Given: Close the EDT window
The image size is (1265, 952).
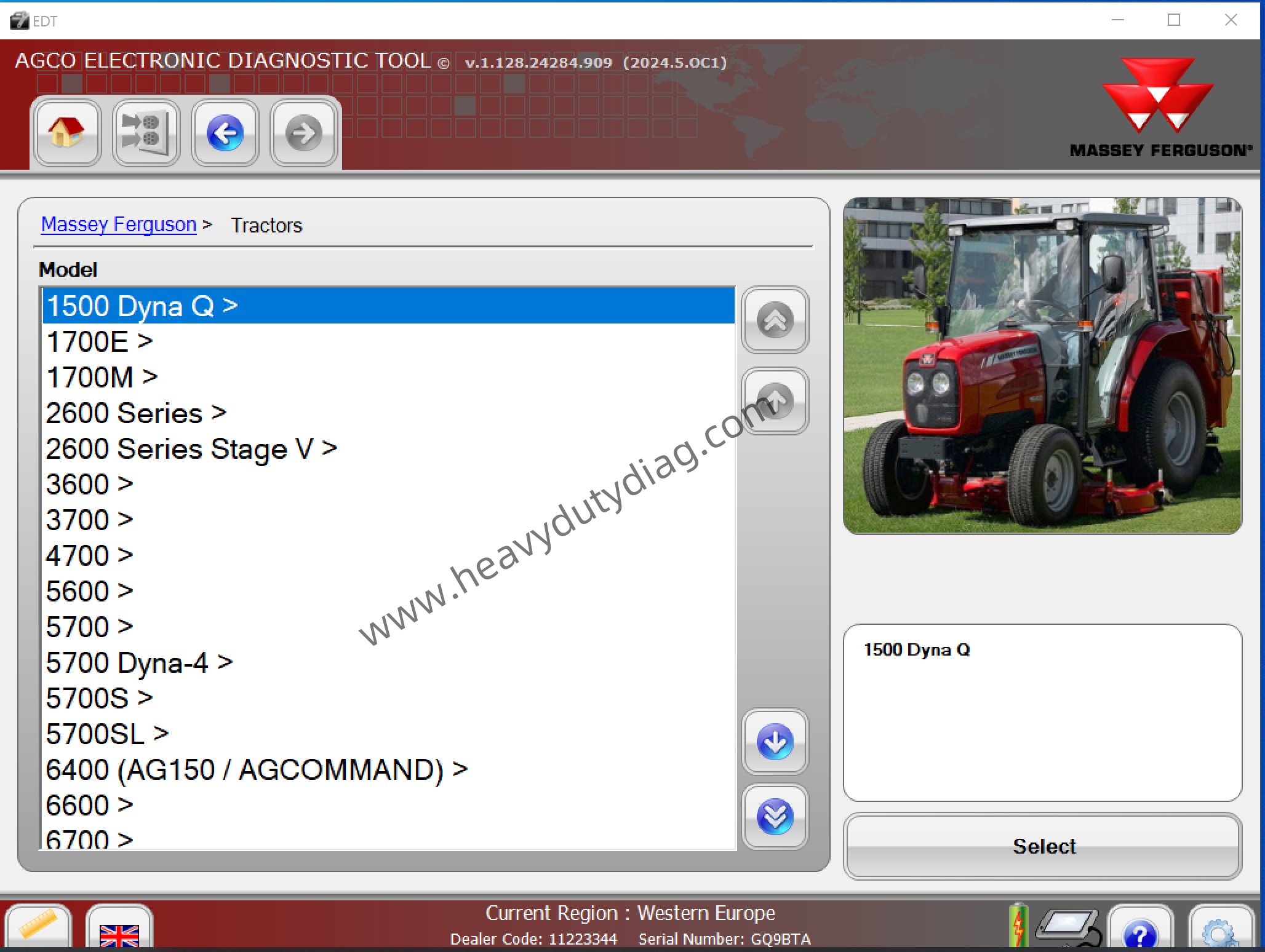Looking at the screenshot, I should click(1231, 20).
